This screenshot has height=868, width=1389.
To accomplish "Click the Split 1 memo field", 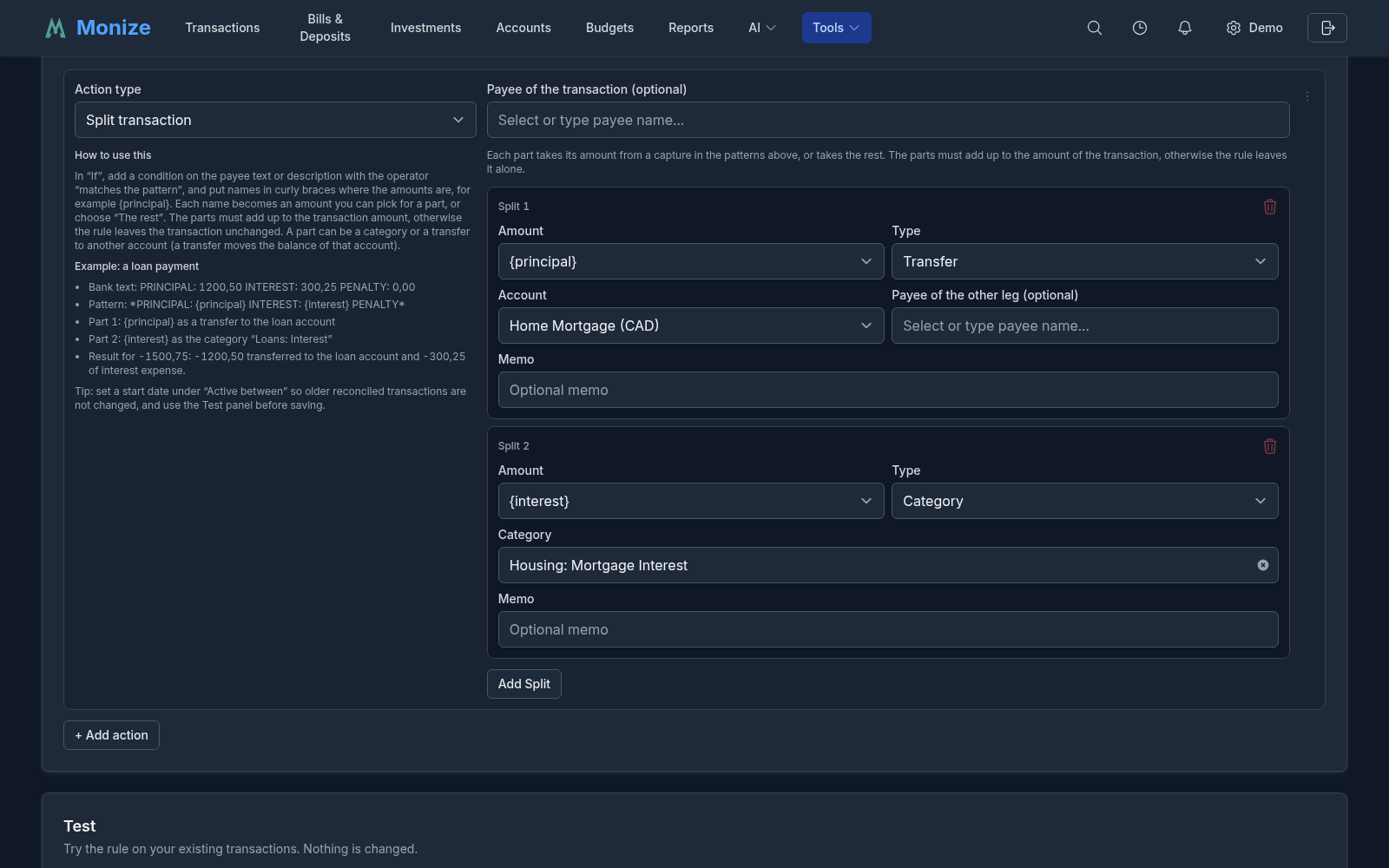I will pyautogui.click(x=888, y=390).
